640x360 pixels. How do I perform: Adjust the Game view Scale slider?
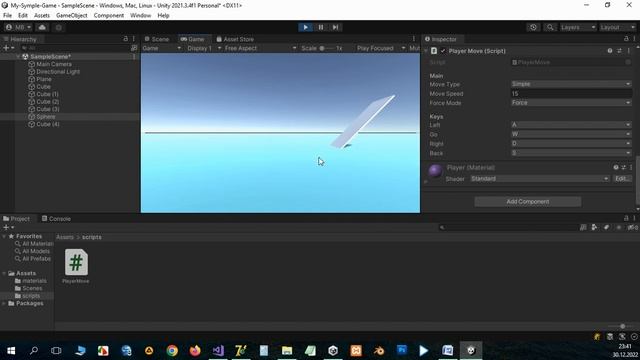(x=327, y=48)
